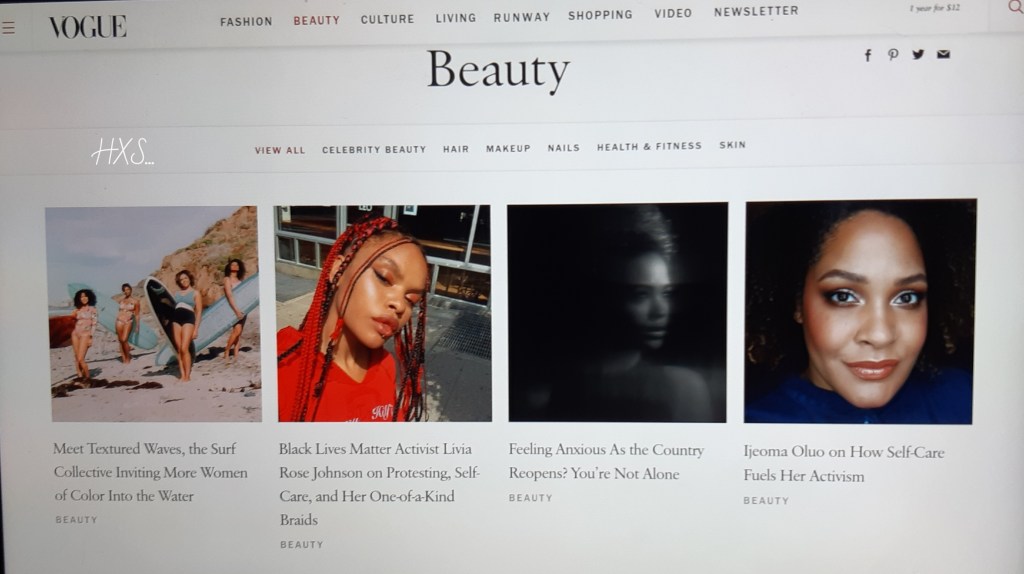Click the Vogue logo
1024x574 pixels.
tap(88, 27)
